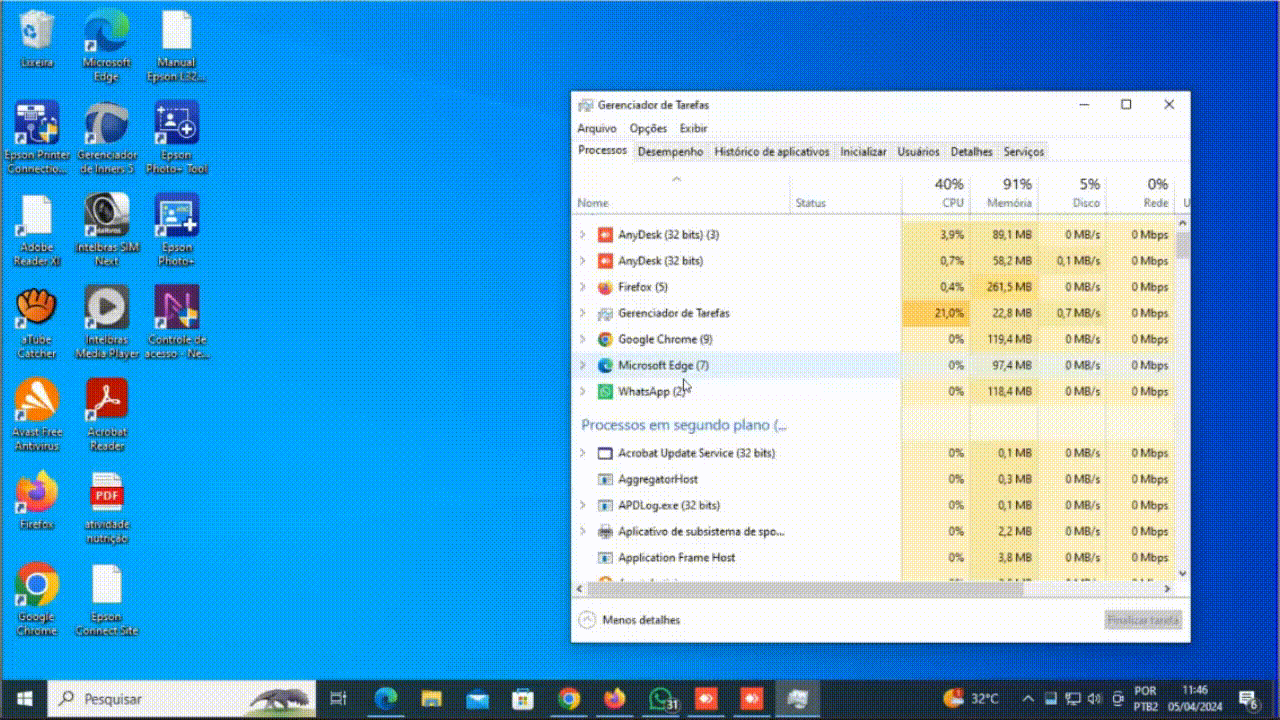Viewport: 1280px width, 720px height.
Task: Open Task View in the taskbar
Action: click(339, 699)
